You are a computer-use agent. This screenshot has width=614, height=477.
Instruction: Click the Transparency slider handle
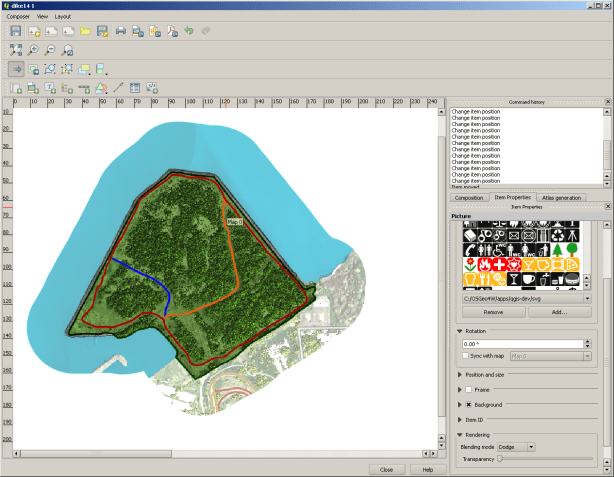[x=500, y=459]
